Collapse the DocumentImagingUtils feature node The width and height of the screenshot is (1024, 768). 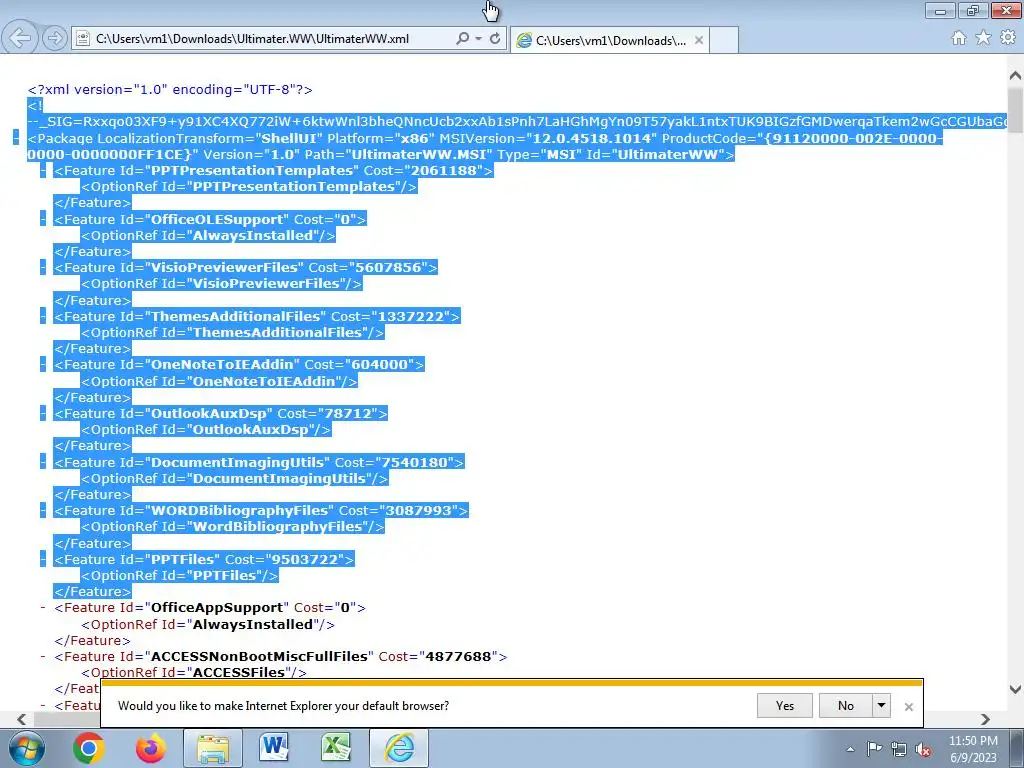[x=43, y=462]
